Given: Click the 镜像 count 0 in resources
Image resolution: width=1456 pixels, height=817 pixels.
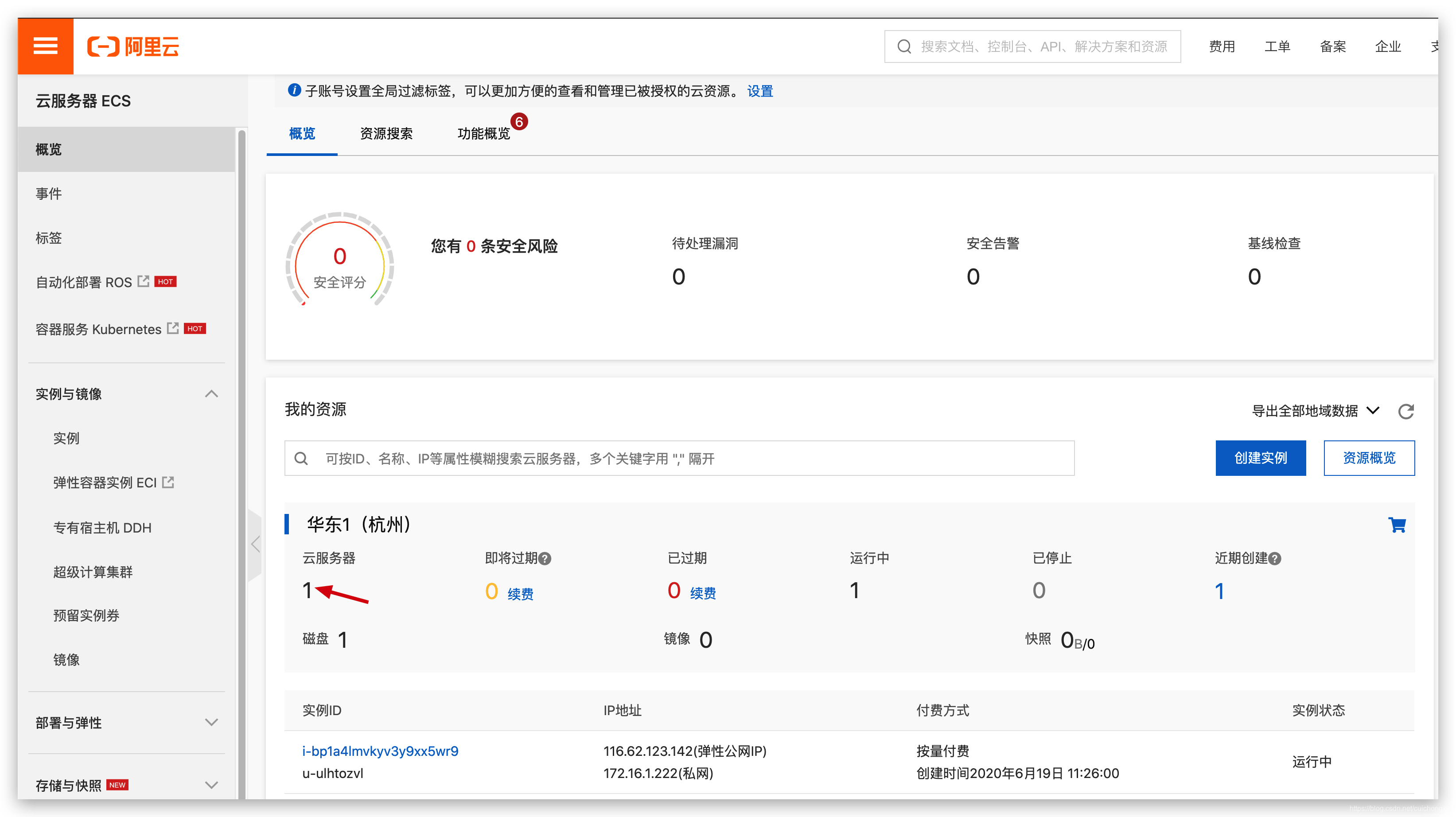Looking at the screenshot, I should click(x=705, y=640).
